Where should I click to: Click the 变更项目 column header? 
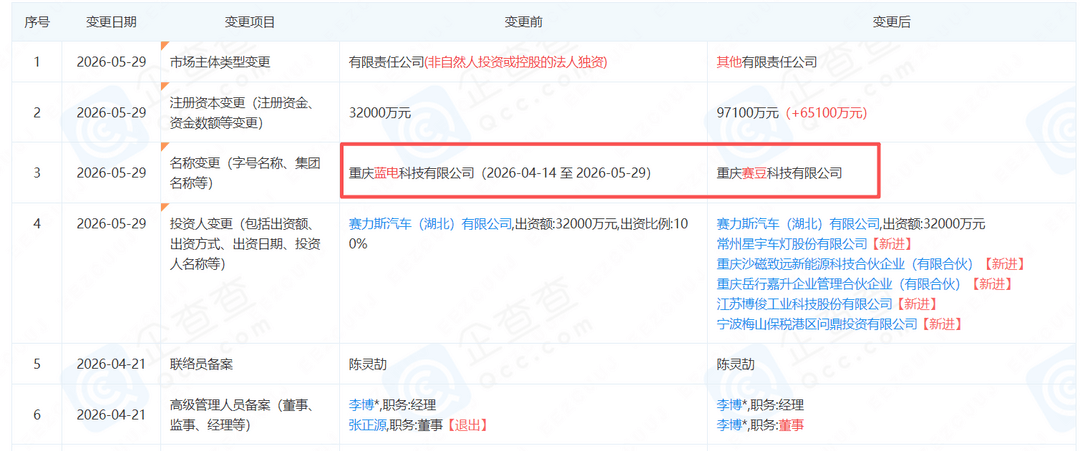pos(249,22)
